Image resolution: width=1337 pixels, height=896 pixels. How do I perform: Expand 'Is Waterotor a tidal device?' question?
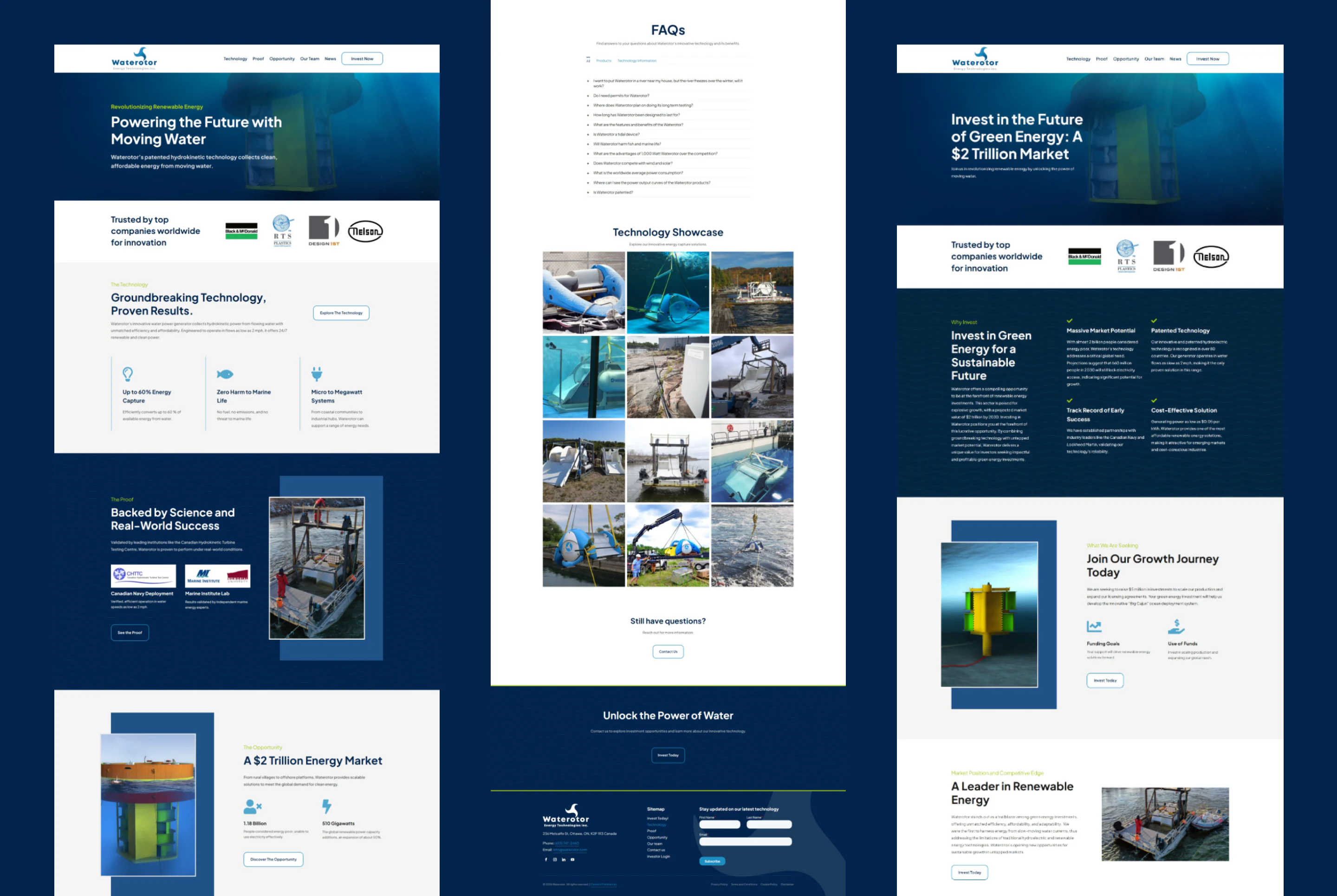[x=616, y=134]
